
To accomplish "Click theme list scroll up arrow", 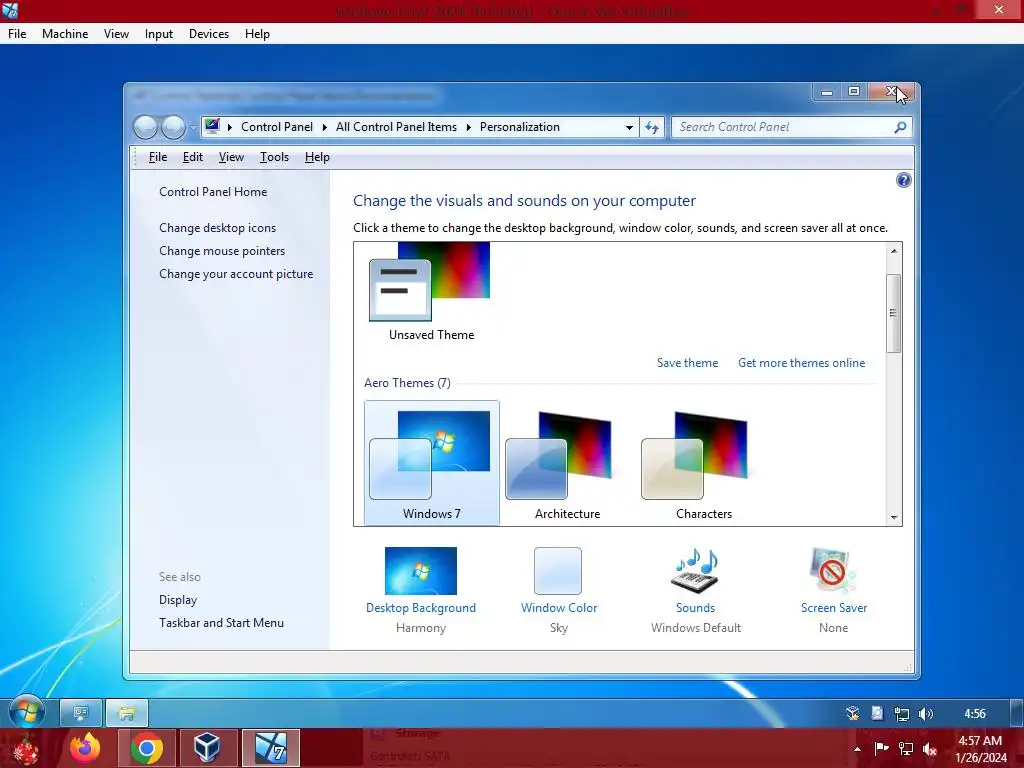I will [893, 251].
